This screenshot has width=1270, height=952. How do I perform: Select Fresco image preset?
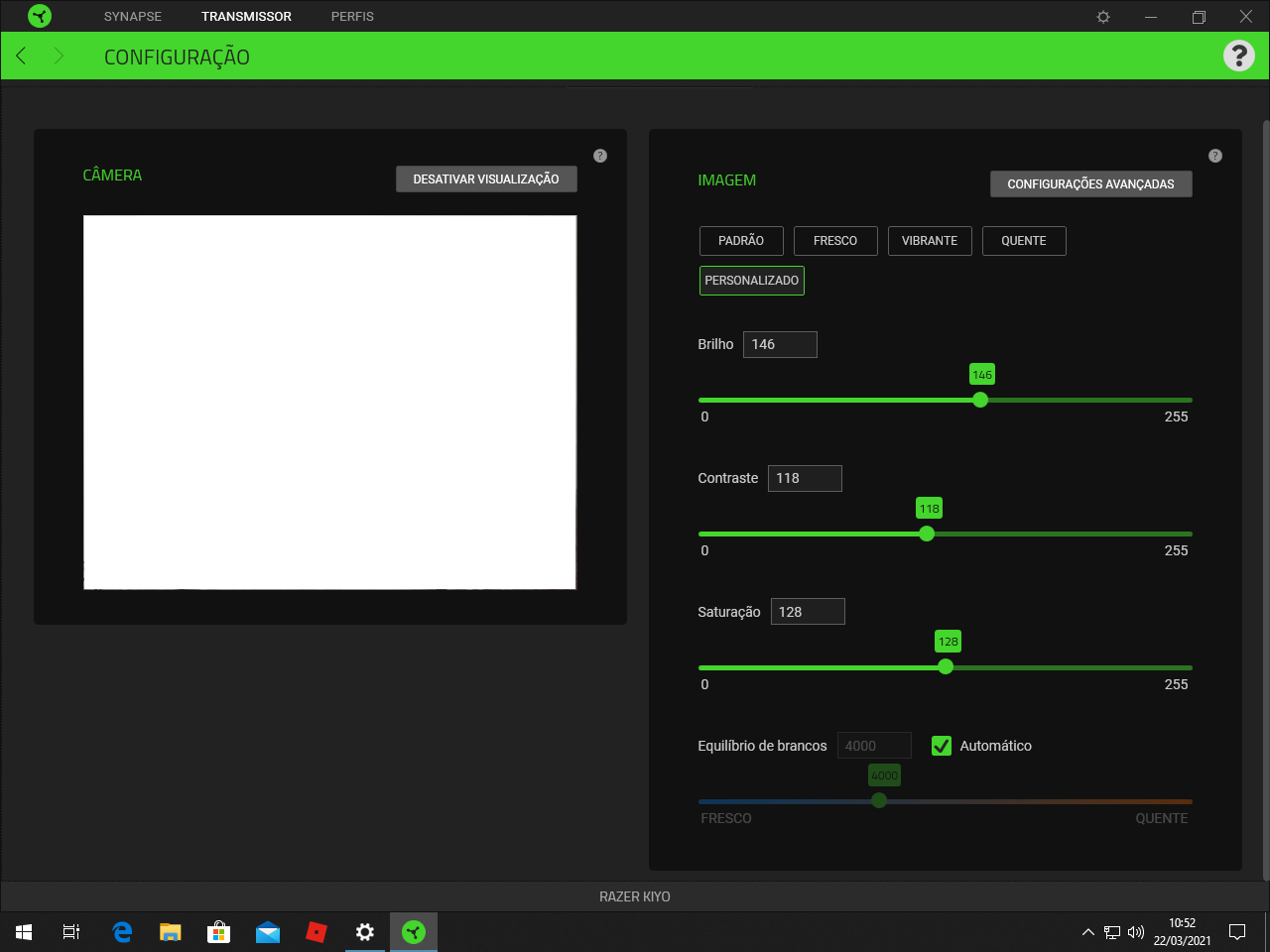[835, 241]
